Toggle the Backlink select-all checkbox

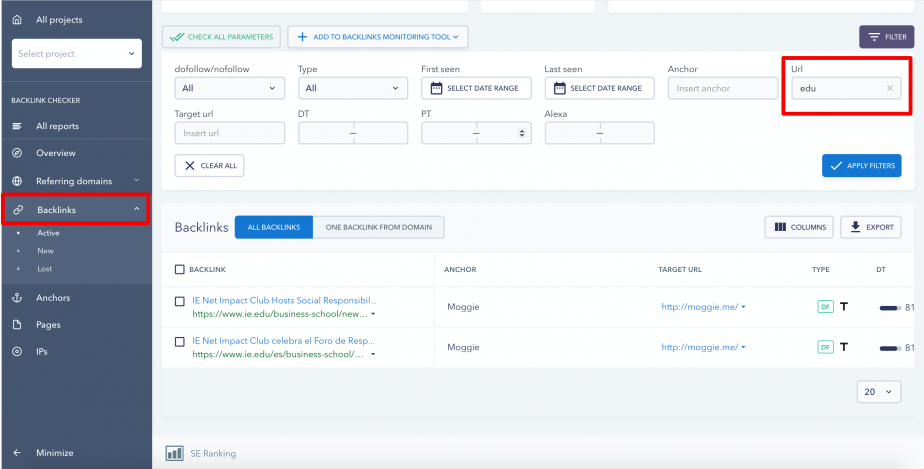[180, 269]
